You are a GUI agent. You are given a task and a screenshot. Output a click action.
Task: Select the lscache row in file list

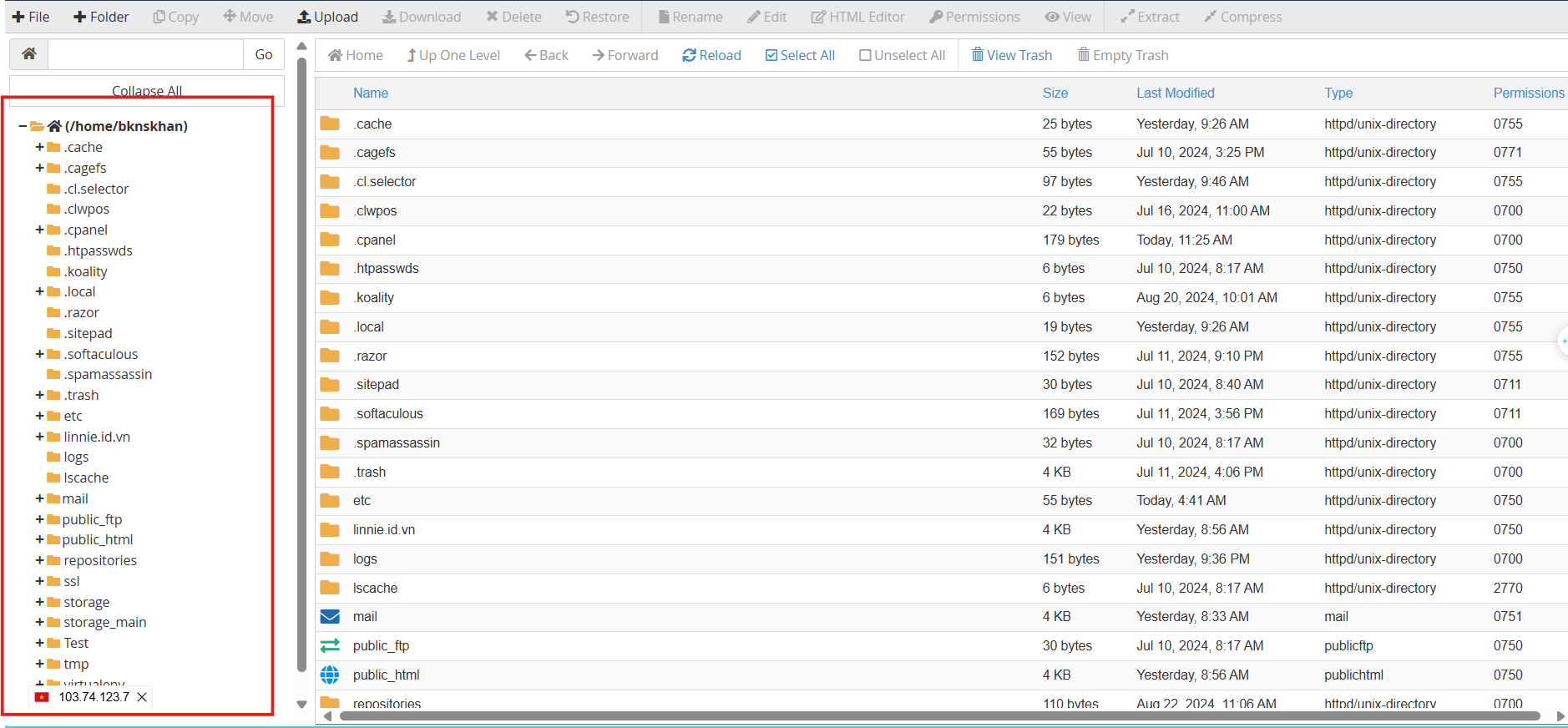pyautogui.click(x=941, y=588)
